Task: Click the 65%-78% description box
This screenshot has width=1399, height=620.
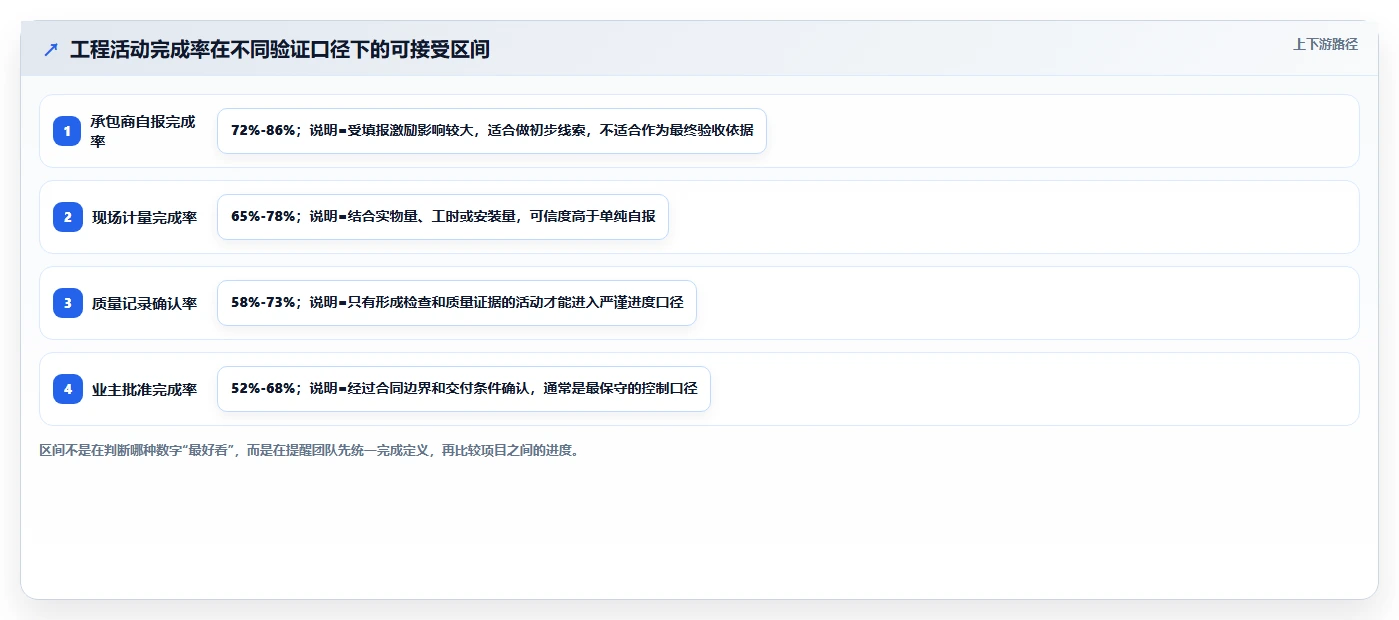Action: (x=443, y=217)
